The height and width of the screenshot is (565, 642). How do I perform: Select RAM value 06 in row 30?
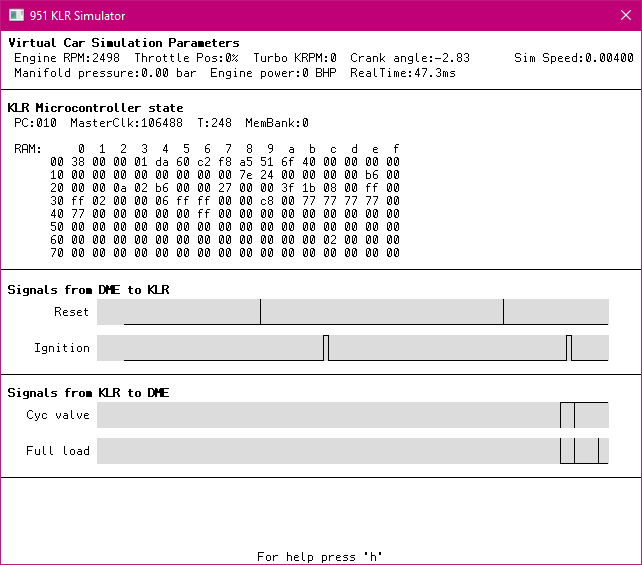pos(162,201)
